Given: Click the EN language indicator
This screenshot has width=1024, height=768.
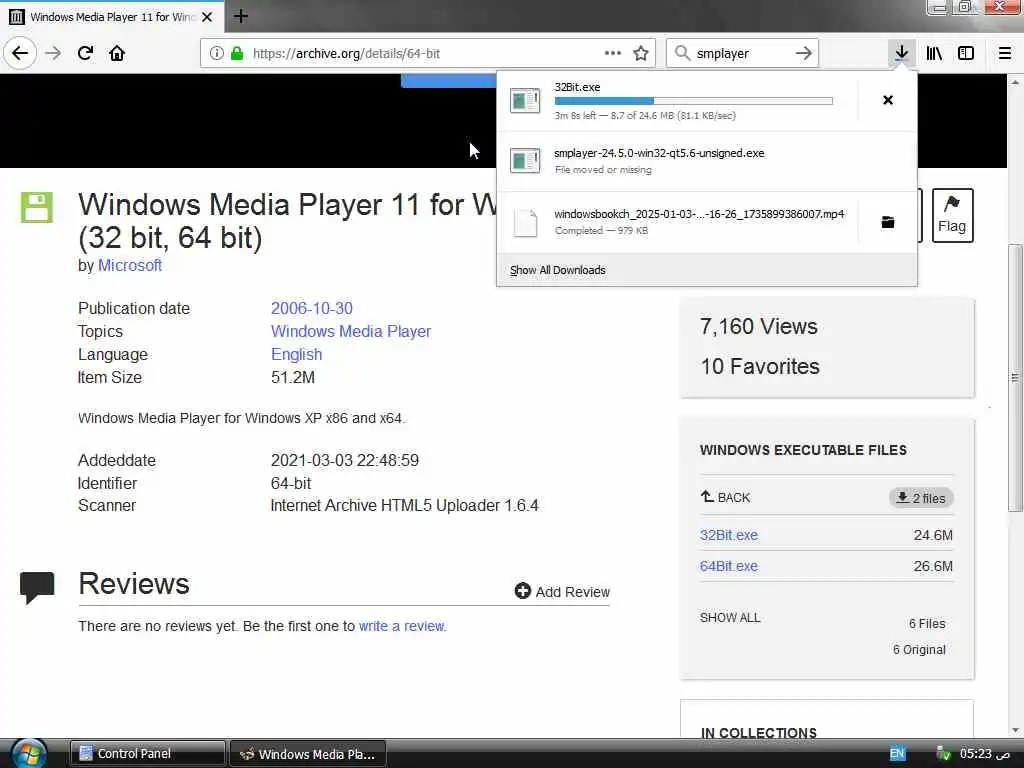Looking at the screenshot, I should [x=897, y=753].
